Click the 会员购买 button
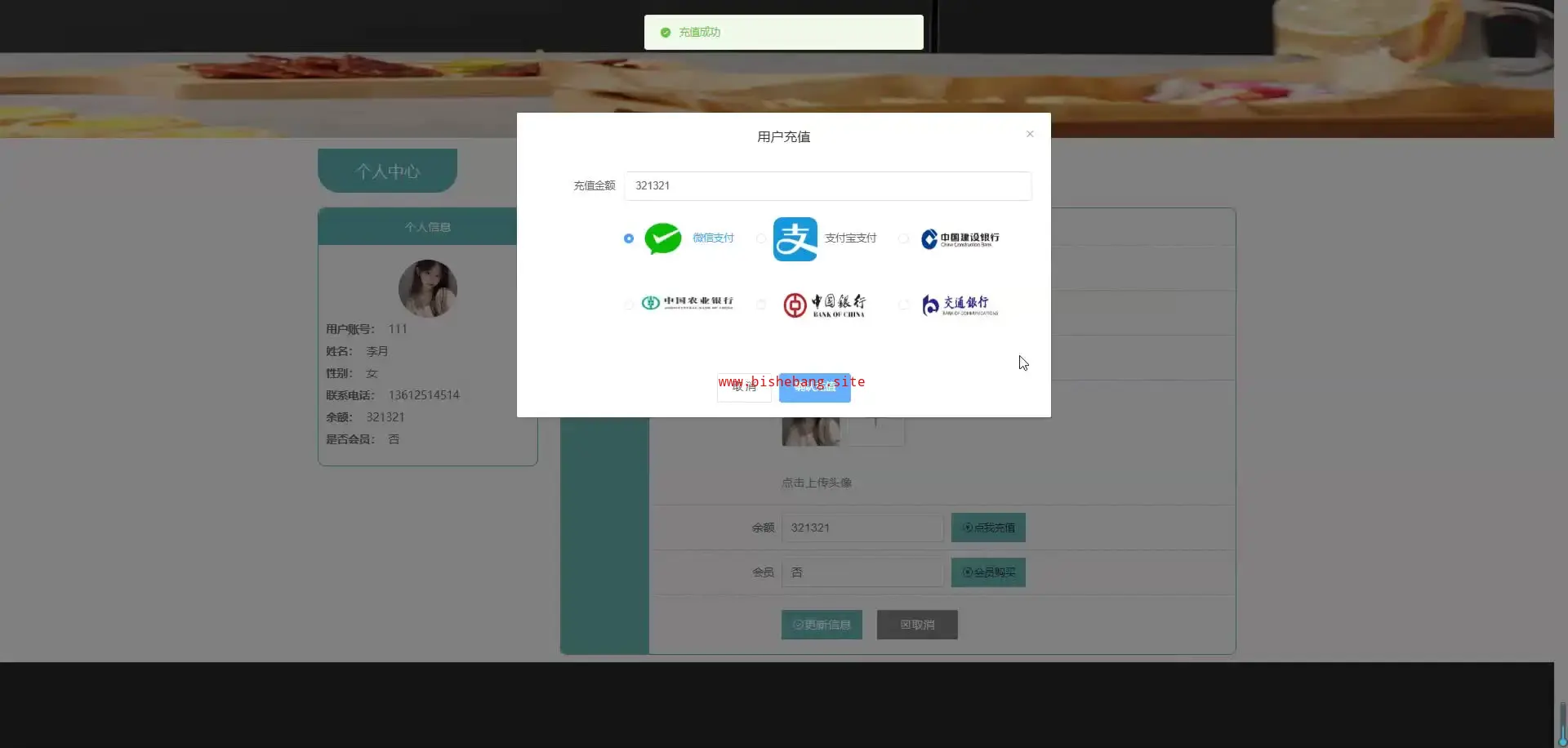Viewport: 1568px width, 748px height. (x=988, y=573)
